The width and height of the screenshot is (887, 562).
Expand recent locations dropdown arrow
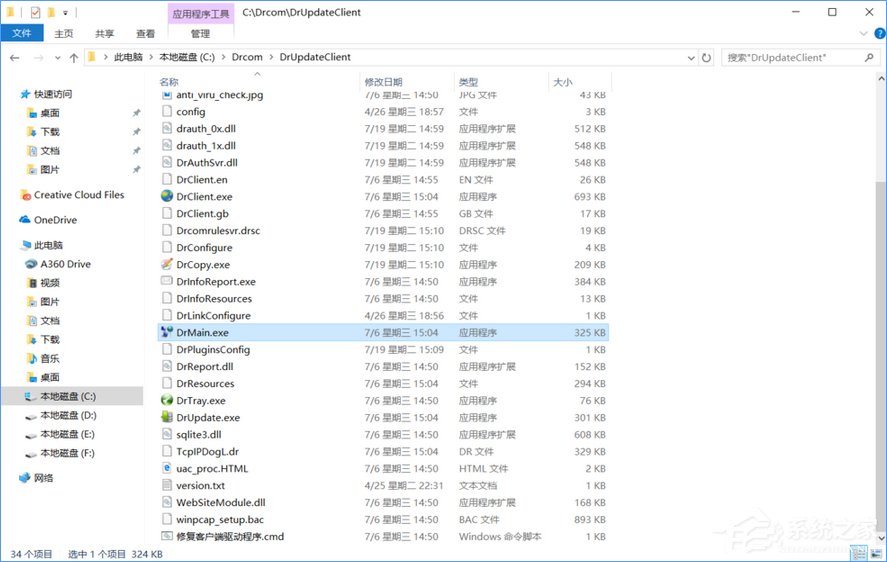(57, 58)
